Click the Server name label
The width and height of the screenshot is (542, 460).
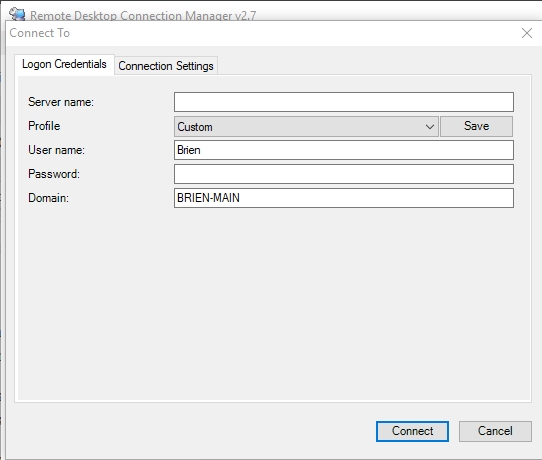[x=61, y=102]
